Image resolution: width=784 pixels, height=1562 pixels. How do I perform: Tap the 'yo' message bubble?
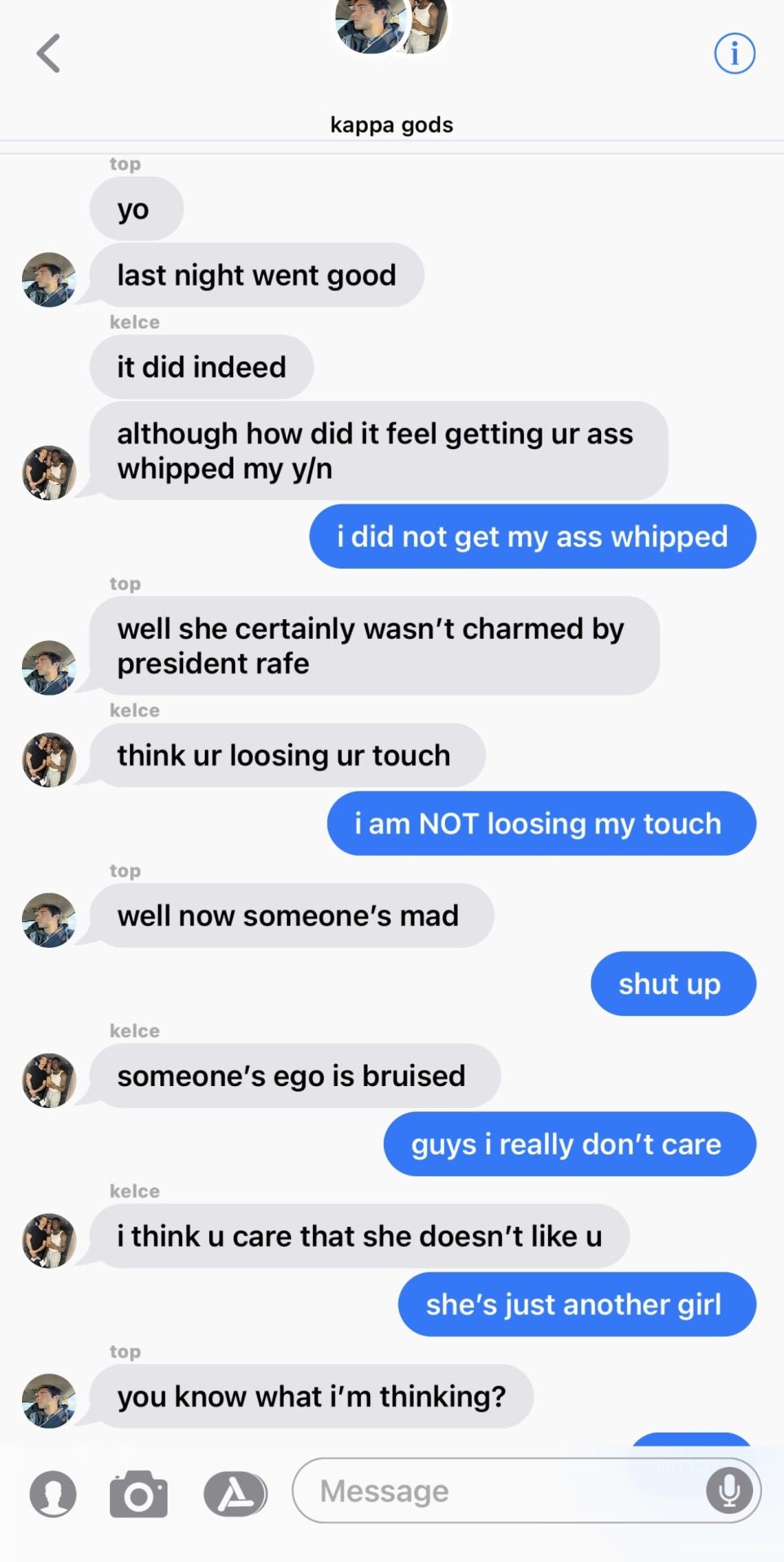coord(136,209)
